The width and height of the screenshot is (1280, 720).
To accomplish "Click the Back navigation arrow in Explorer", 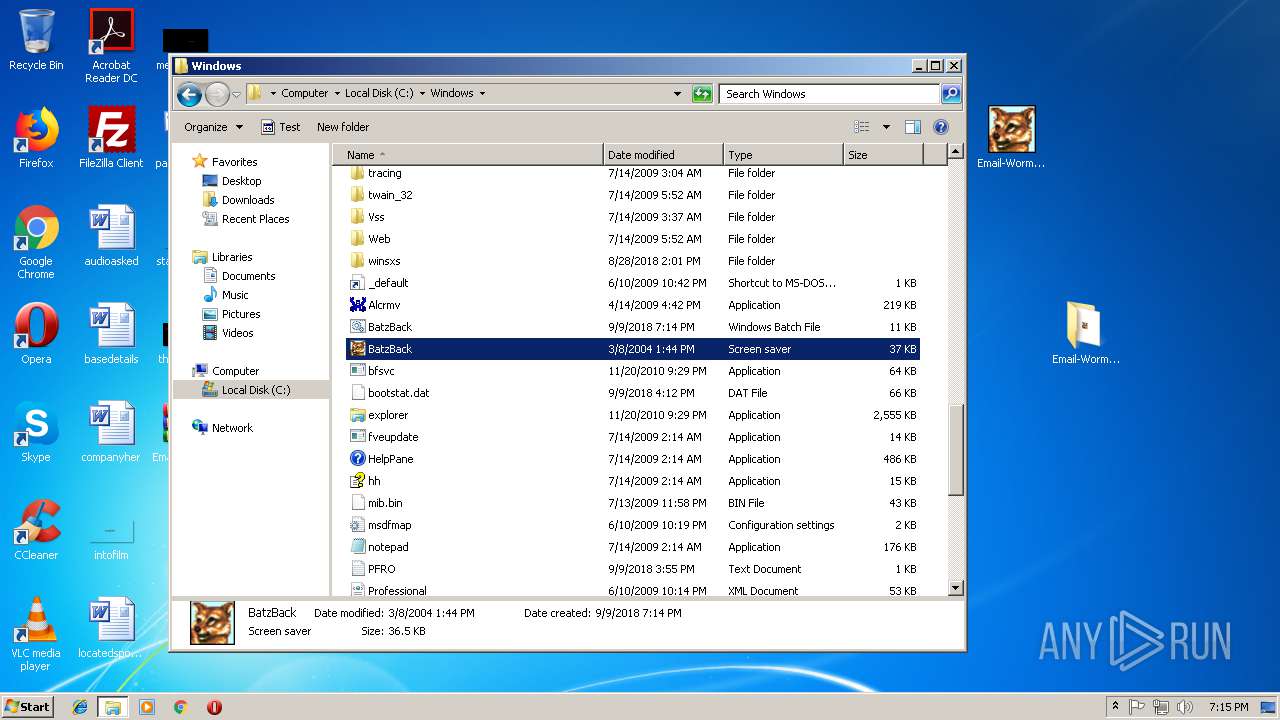I will tap(189, 94).
